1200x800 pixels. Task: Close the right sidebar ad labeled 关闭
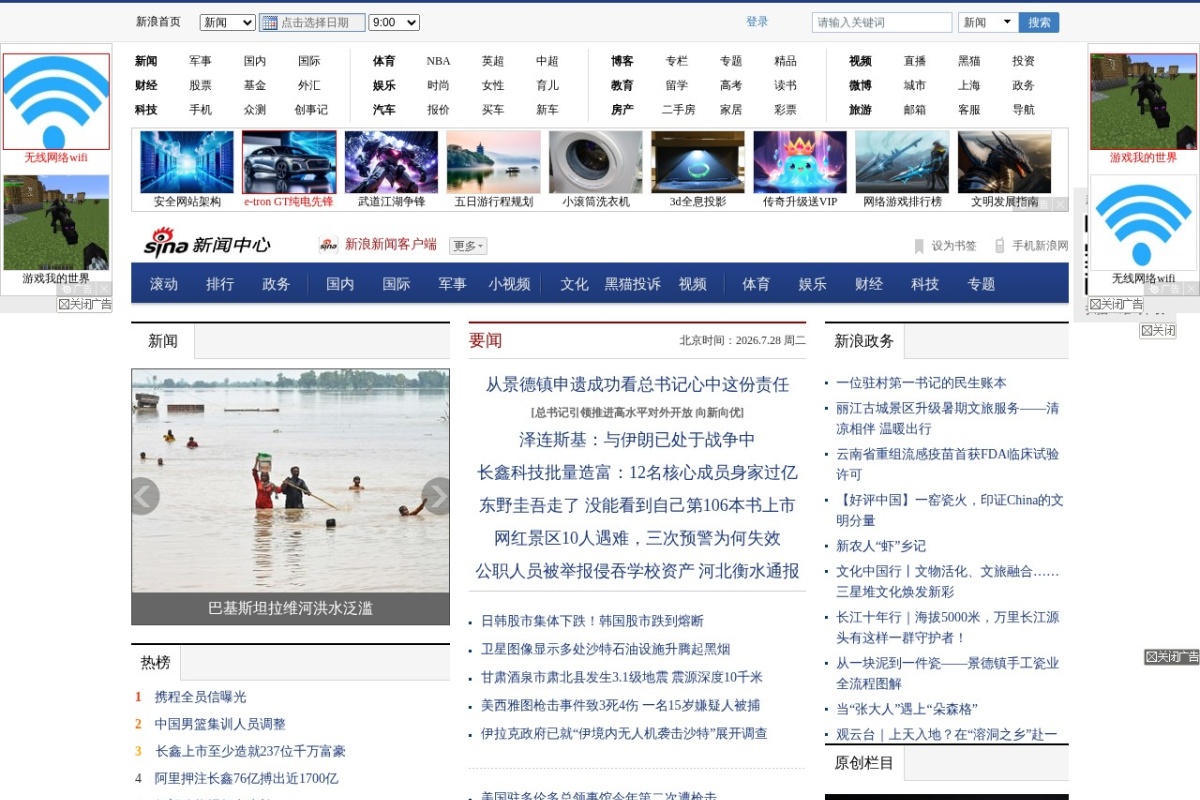pos(1157,330)
